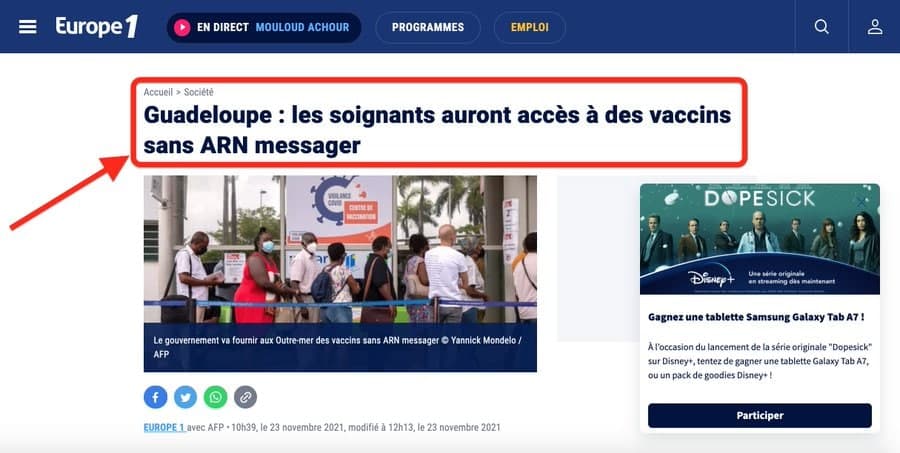This screenshot has height=453, width=900.
Task: Open the hamburger menu icon
Action: coord(28,27)
